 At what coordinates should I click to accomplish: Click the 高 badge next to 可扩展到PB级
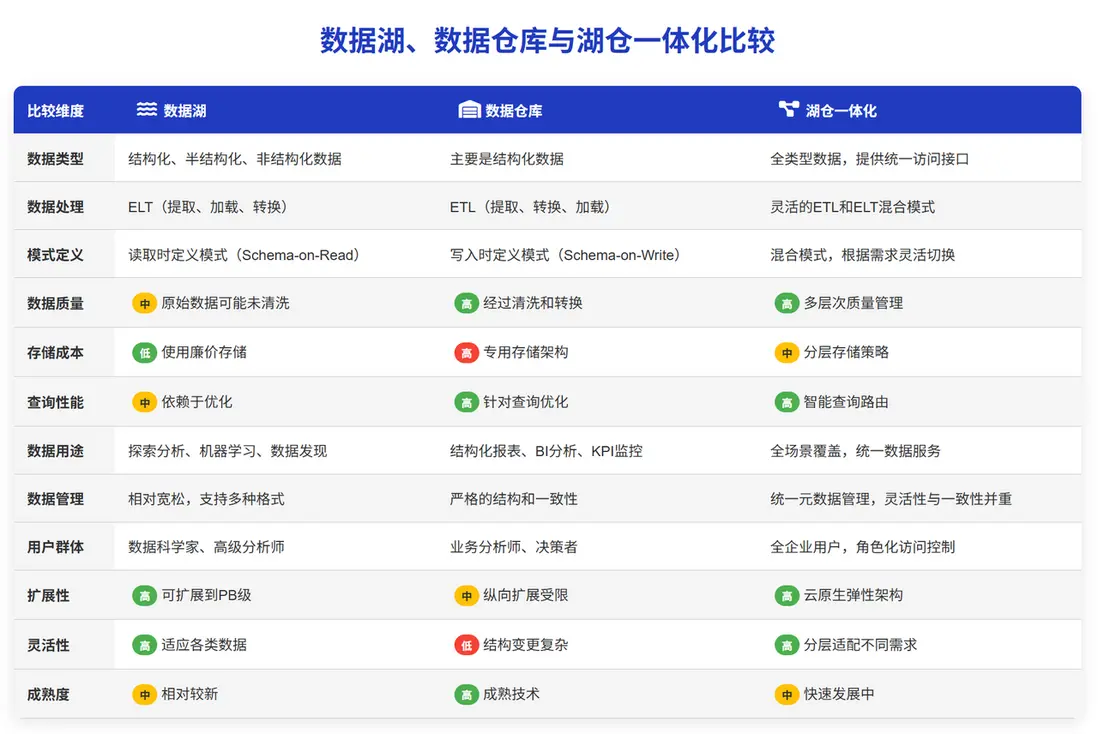tap(144, 596)
